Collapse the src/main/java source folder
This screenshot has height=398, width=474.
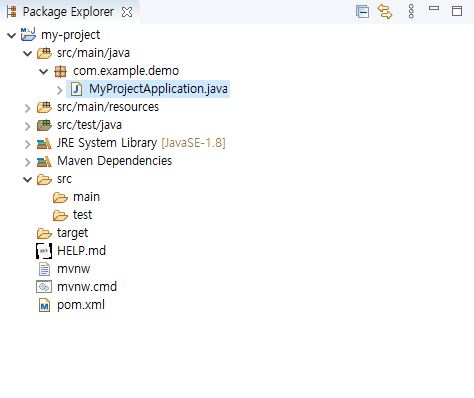click(x=28, y=53)
